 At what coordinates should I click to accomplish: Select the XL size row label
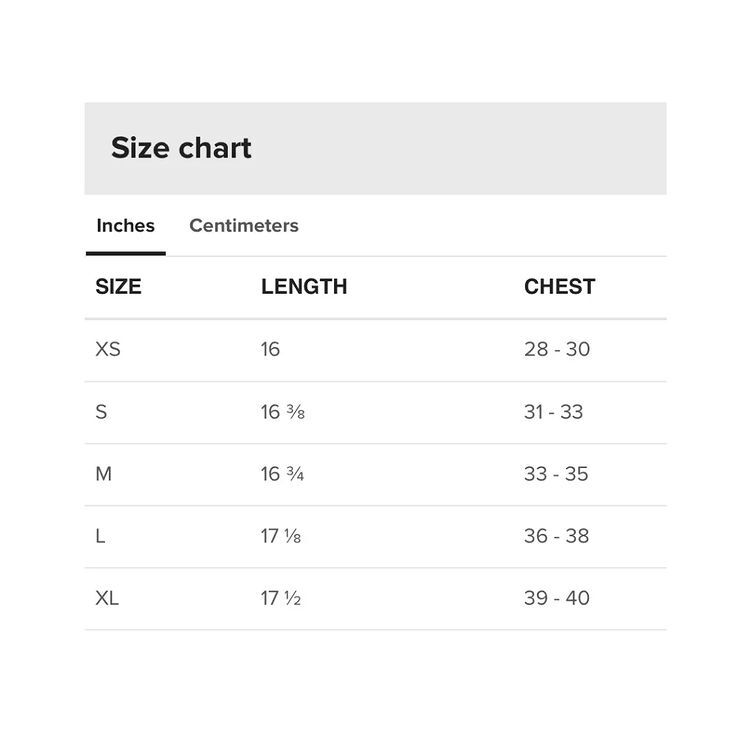coord(107,598)
